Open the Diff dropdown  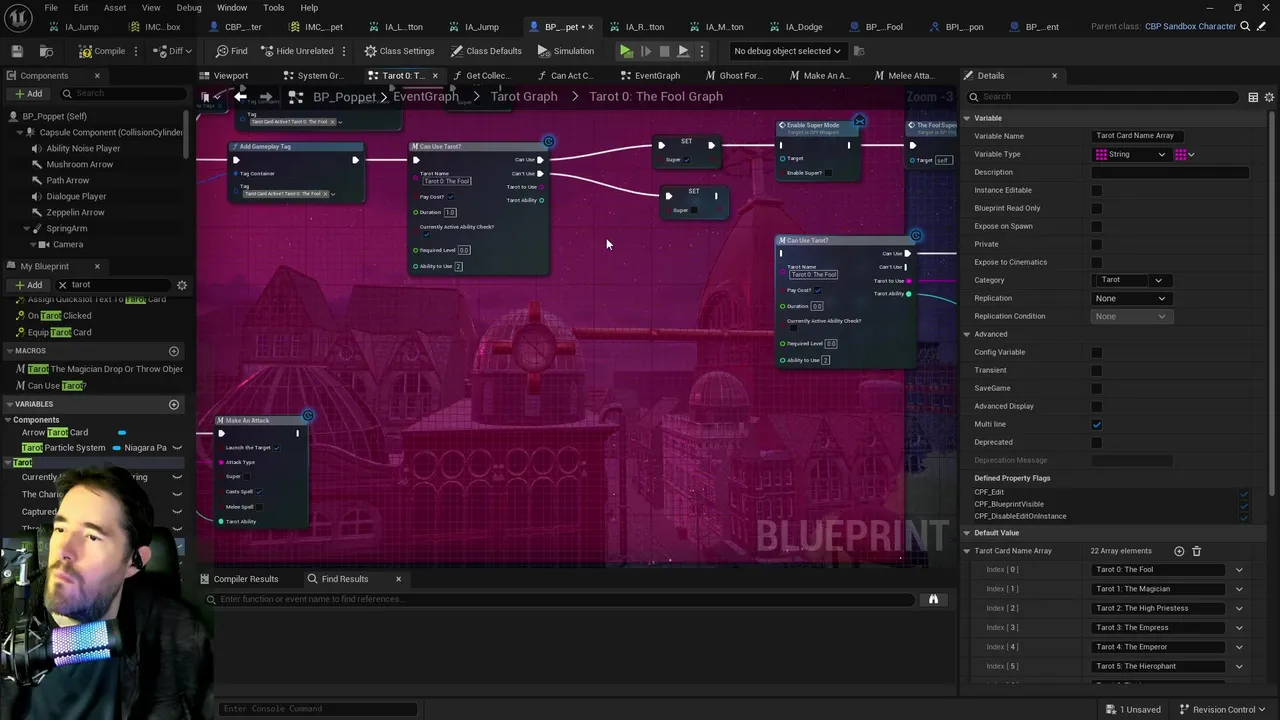pos(175,51)
